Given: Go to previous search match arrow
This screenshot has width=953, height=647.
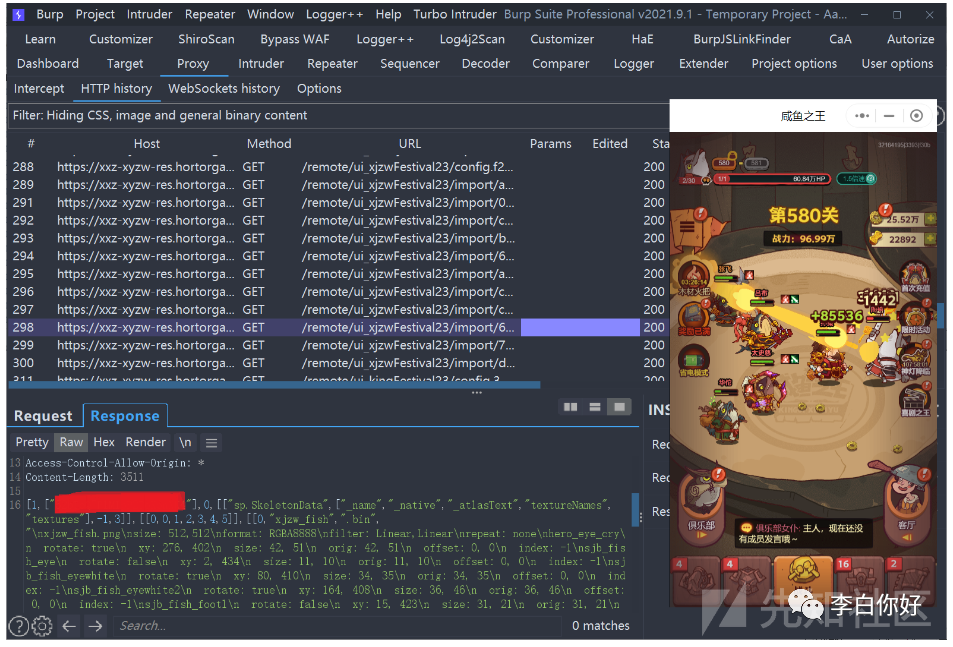Looking at the screenshot, I should pos(69,625).
